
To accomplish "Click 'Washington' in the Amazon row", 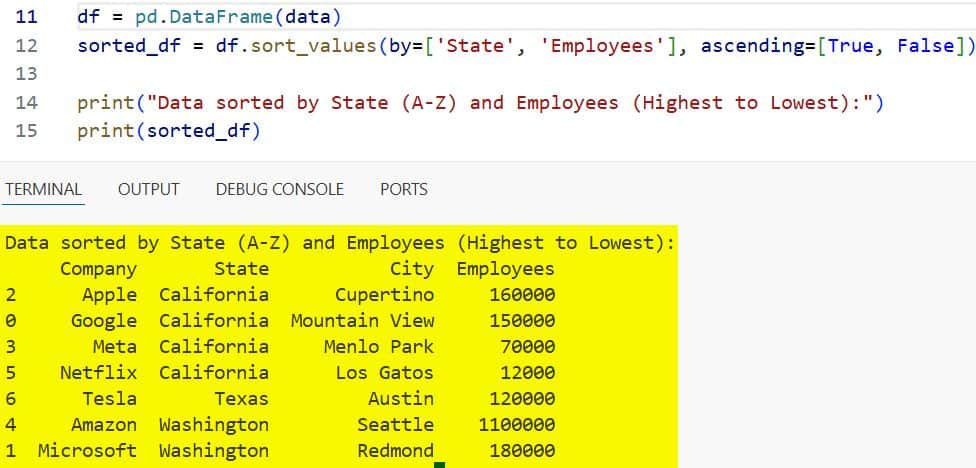I will click(214, 424).
